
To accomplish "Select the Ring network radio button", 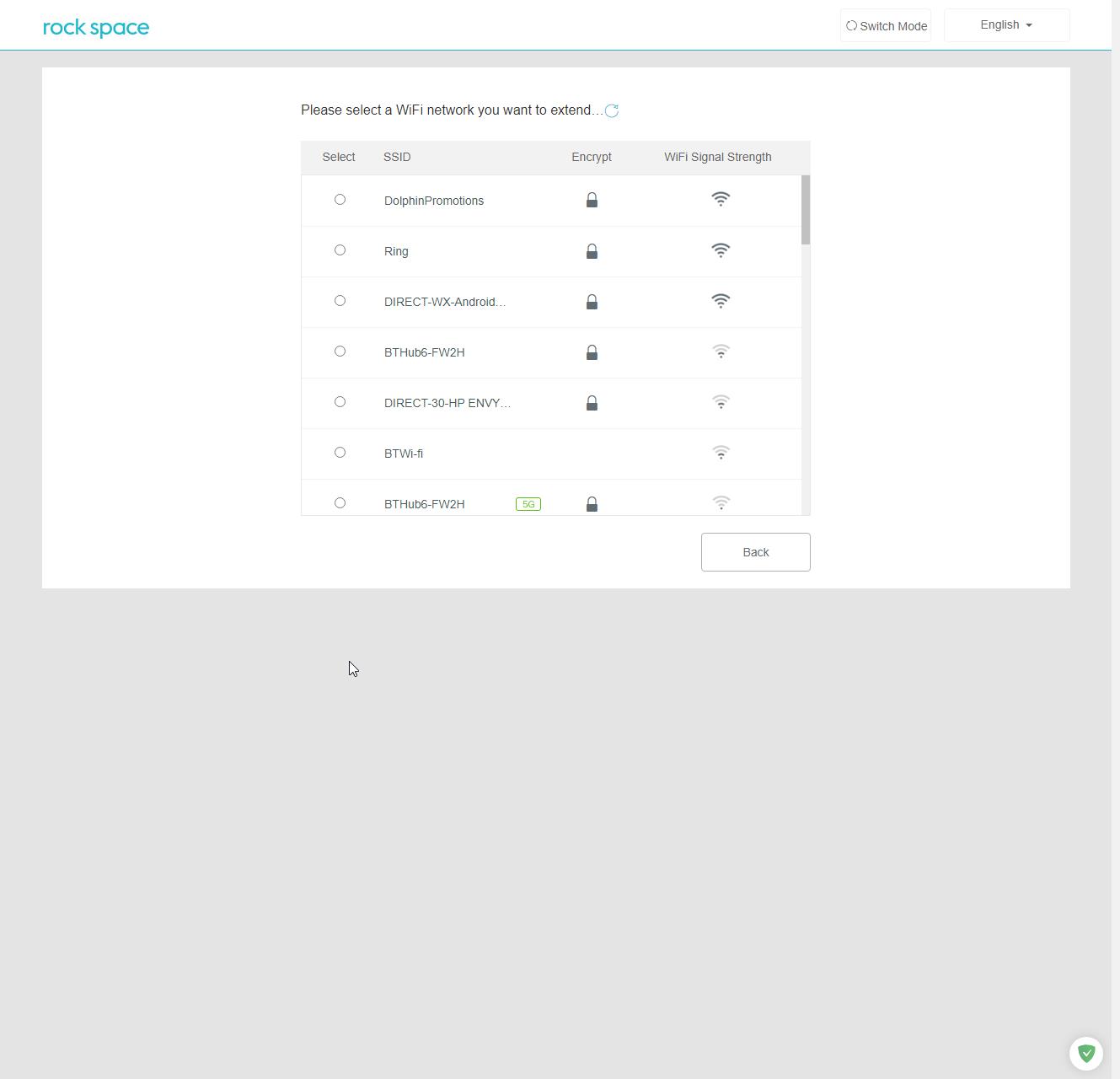I will click(340, 250).
